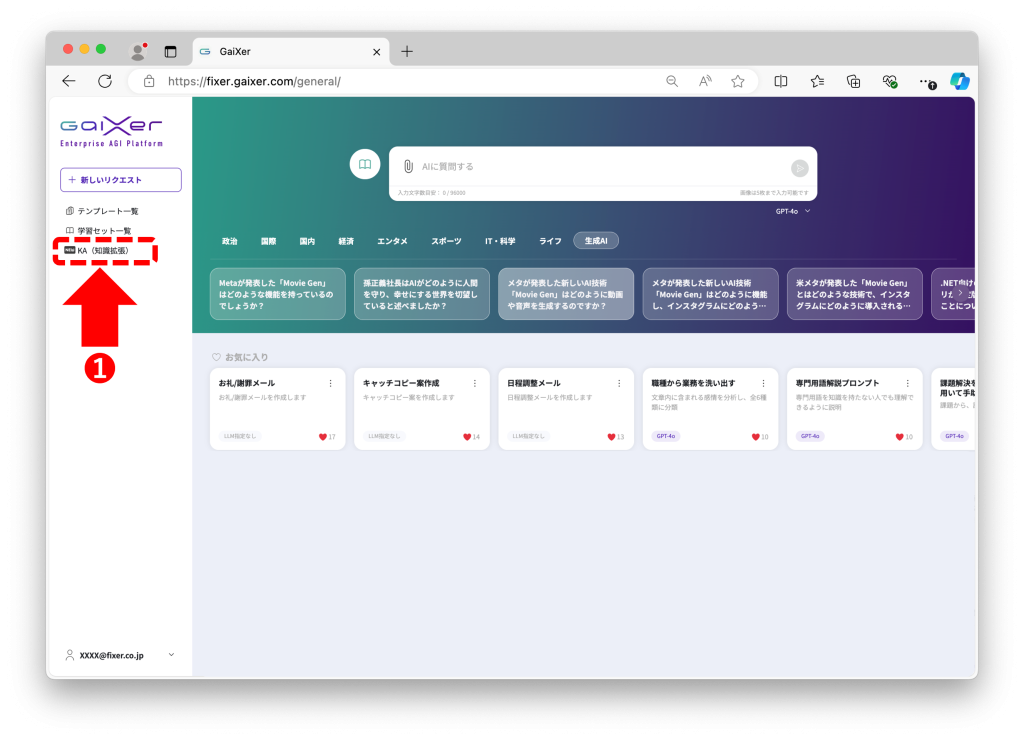Image resolution: width=1024 pixels, height=740 pixels.
Task: Click the 新しいリクエスト button
Action: coord(121,180)
